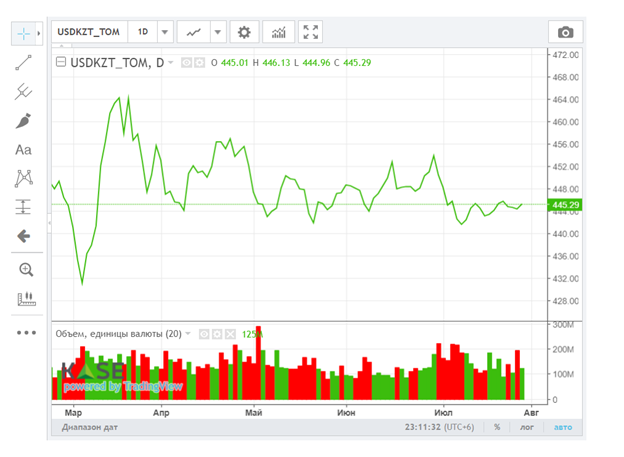The image size is (624, 457).
Task: Toggle fullscreen chart mode
Action: pos(310,32)
